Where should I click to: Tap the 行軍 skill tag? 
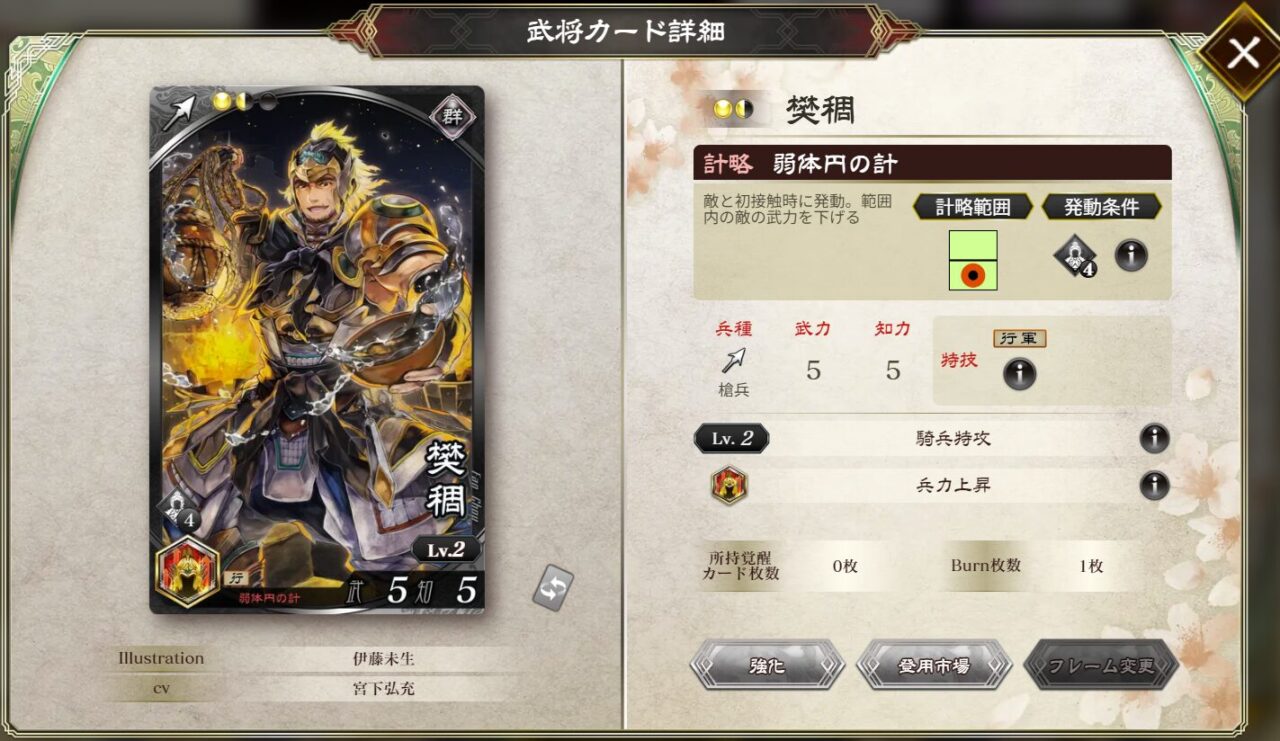1019,339
